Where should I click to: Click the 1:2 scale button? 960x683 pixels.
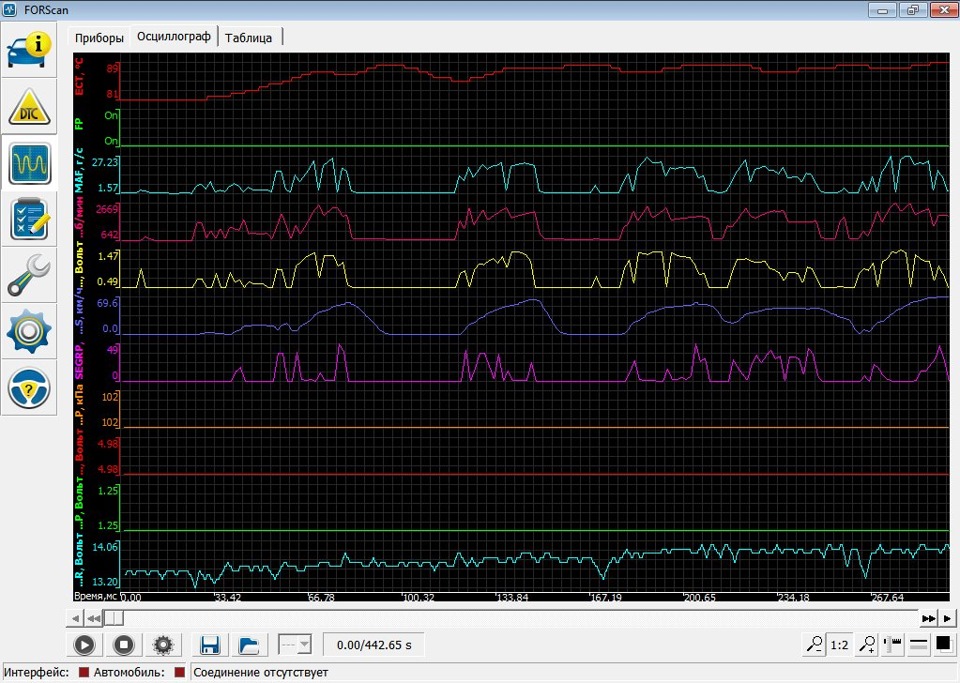839,645
